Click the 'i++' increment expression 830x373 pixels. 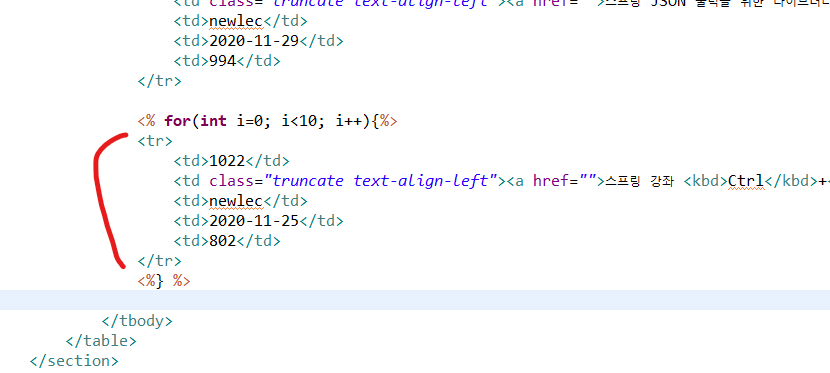[x=349, y=121]
